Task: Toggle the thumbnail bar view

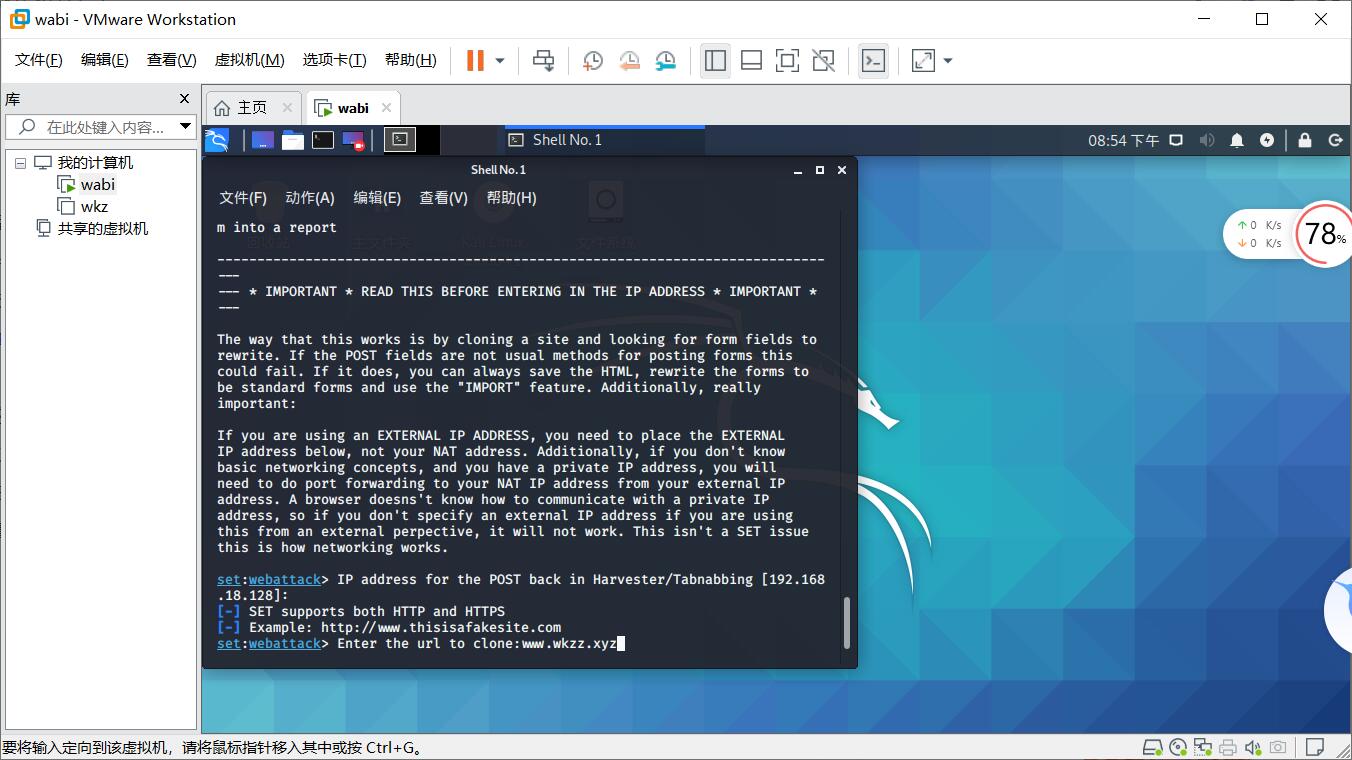Action: pyautogui.click(x=751, y=61)
